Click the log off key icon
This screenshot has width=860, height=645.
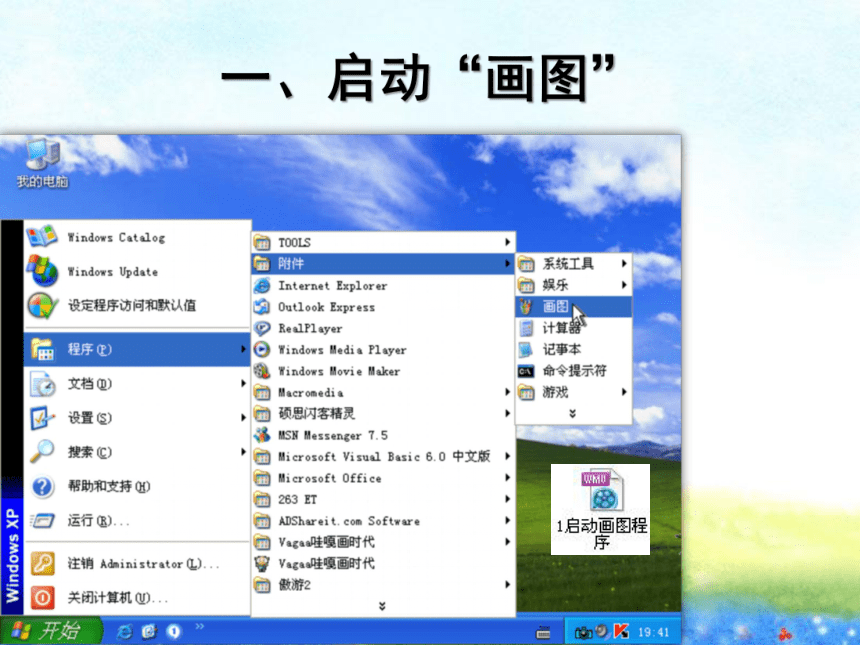click(42, 563)
